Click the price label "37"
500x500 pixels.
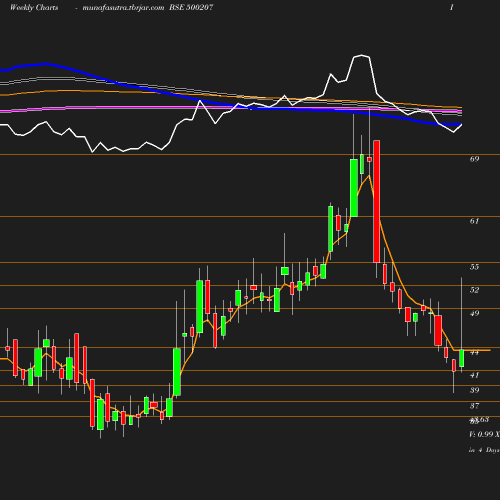(x=474, y=406)
